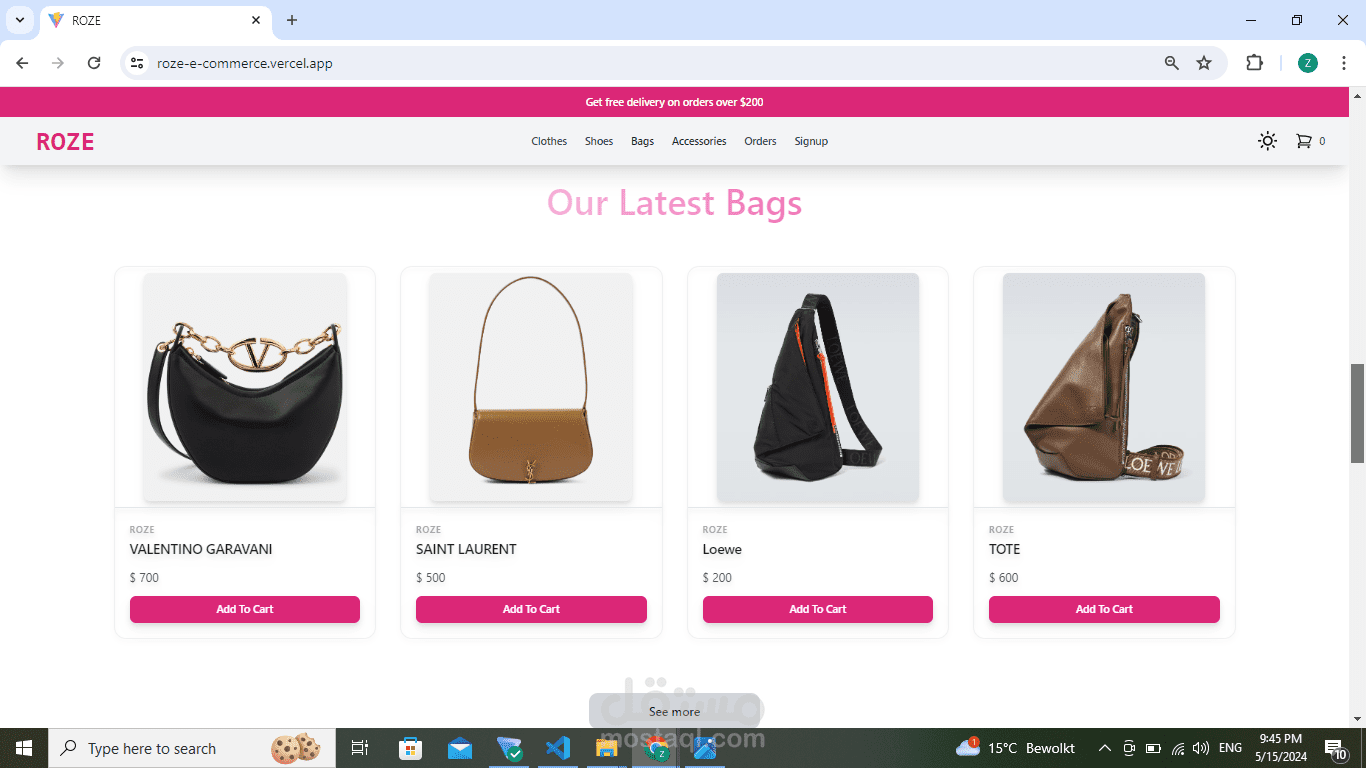This screenshot has width=1366, height=768.
Task: Open the Accessories category
Action: pyautogui.click(x=699, y=141)
